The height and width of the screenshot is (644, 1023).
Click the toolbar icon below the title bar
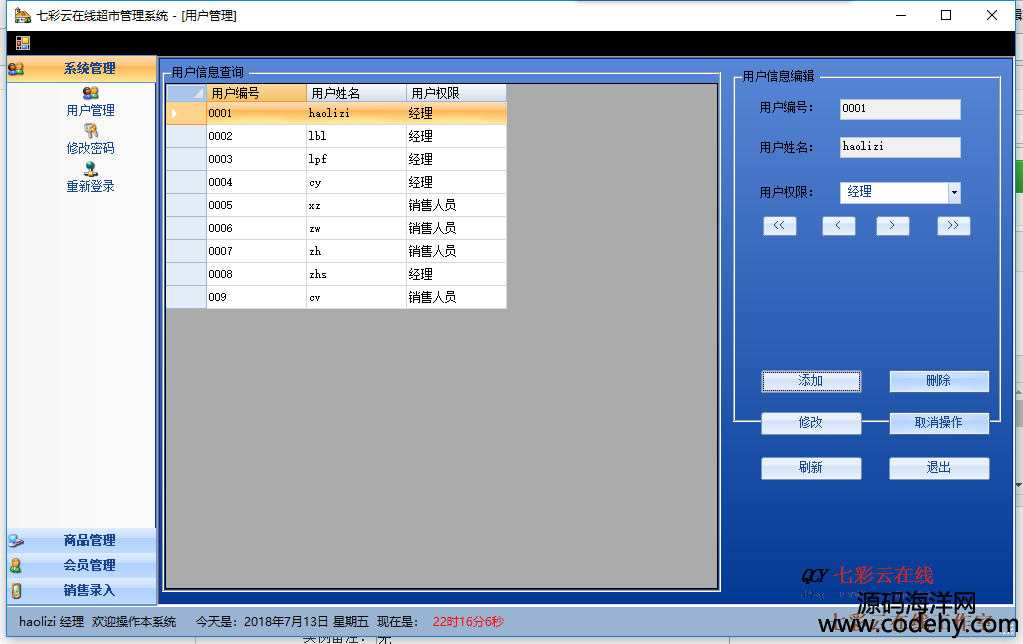pyautogui.click(x=22, y=43)
